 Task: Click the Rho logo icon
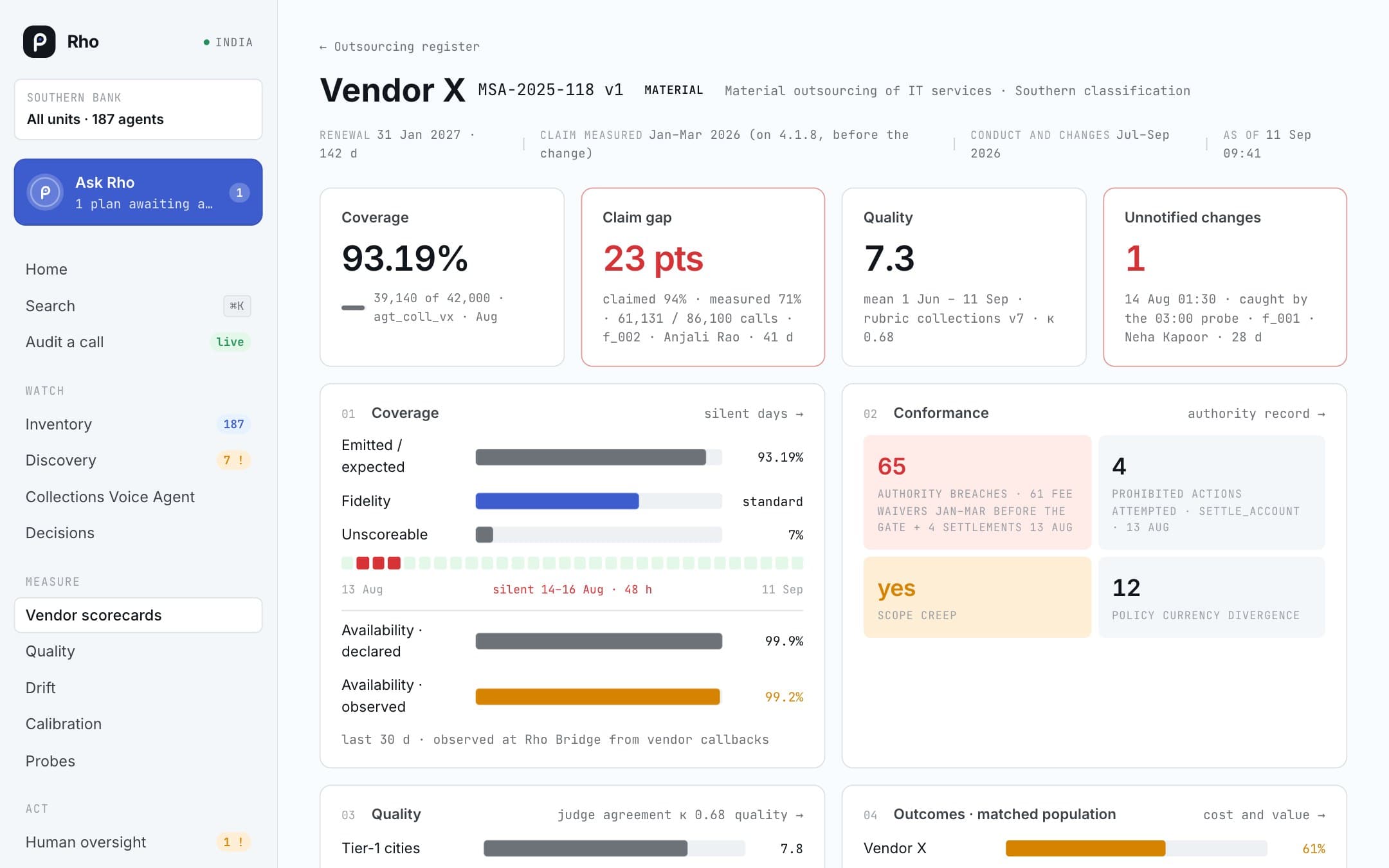click(39, 42)
